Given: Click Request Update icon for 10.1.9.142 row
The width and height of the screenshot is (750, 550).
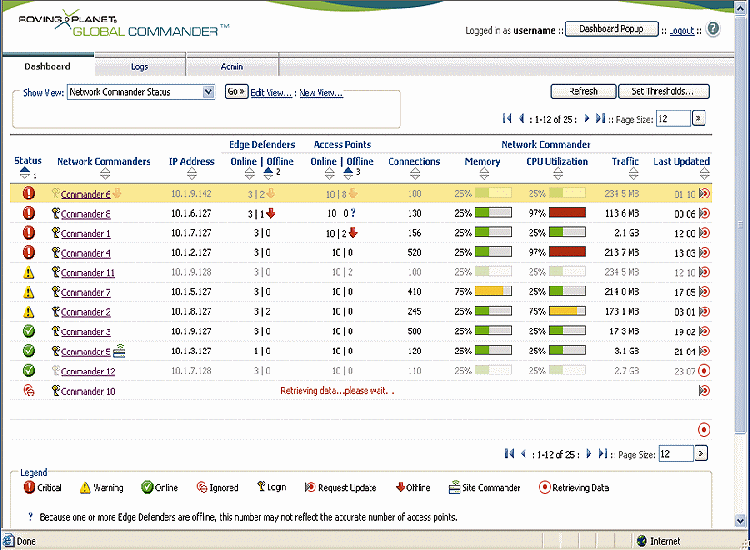Looking at the screenshot, I should (704, 194).
